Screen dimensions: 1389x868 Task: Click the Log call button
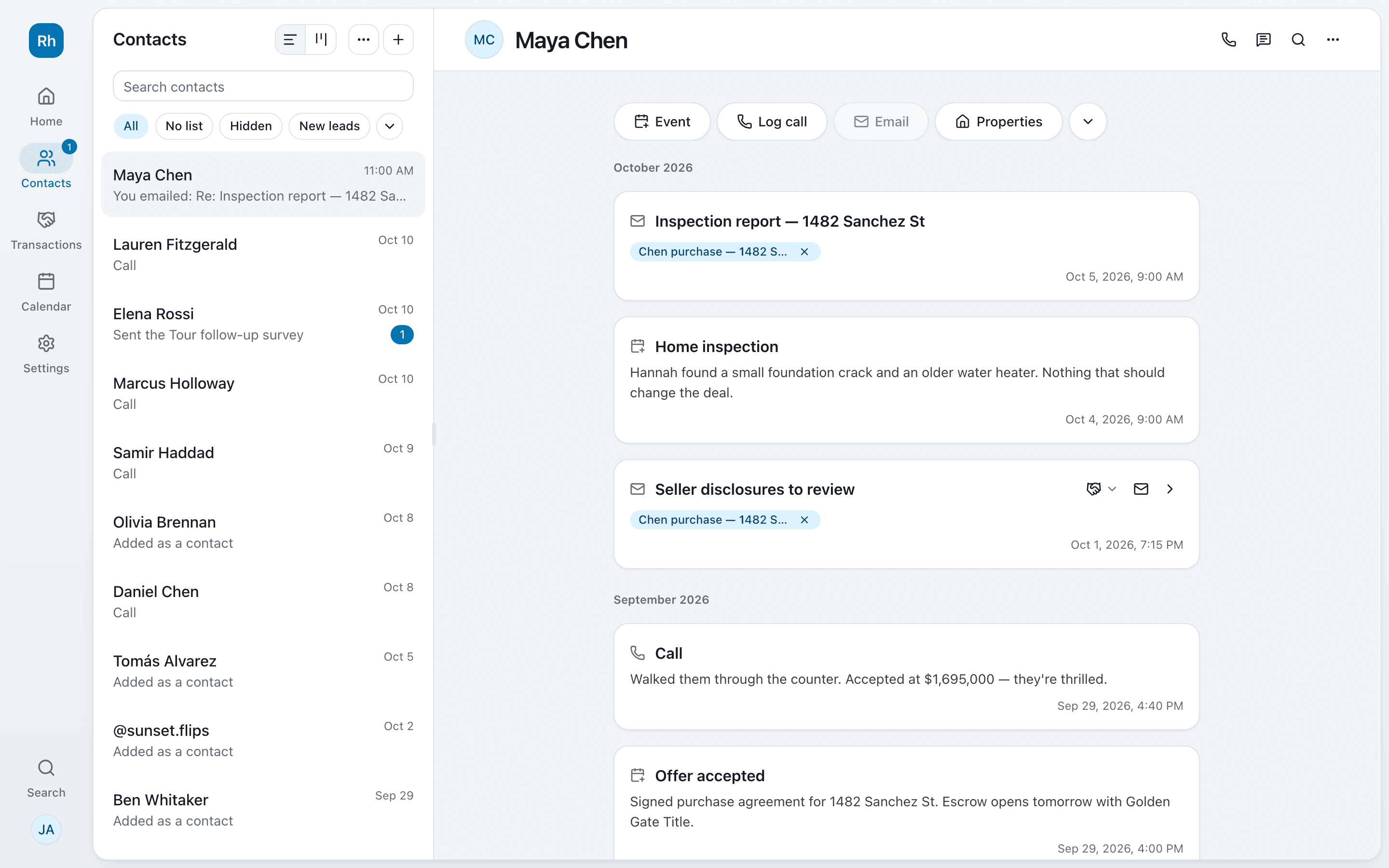click(772, 122)
